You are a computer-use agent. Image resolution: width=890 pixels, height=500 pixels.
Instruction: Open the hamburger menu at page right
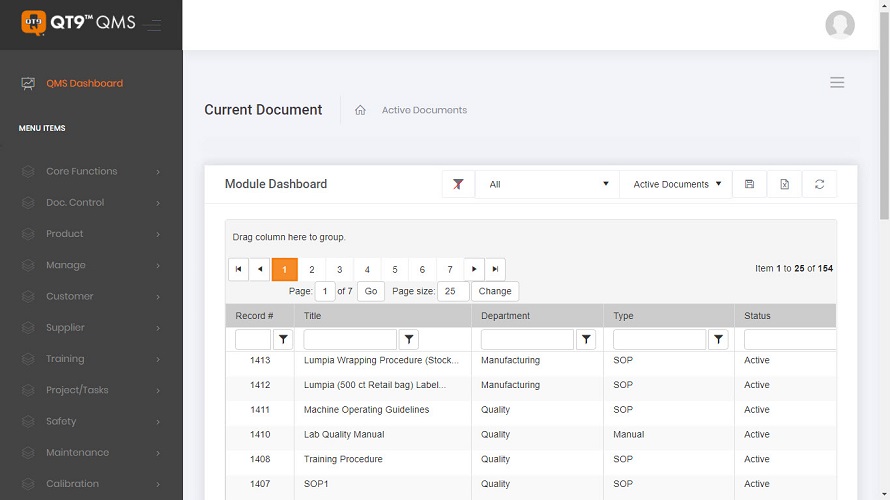click(837, 82)
